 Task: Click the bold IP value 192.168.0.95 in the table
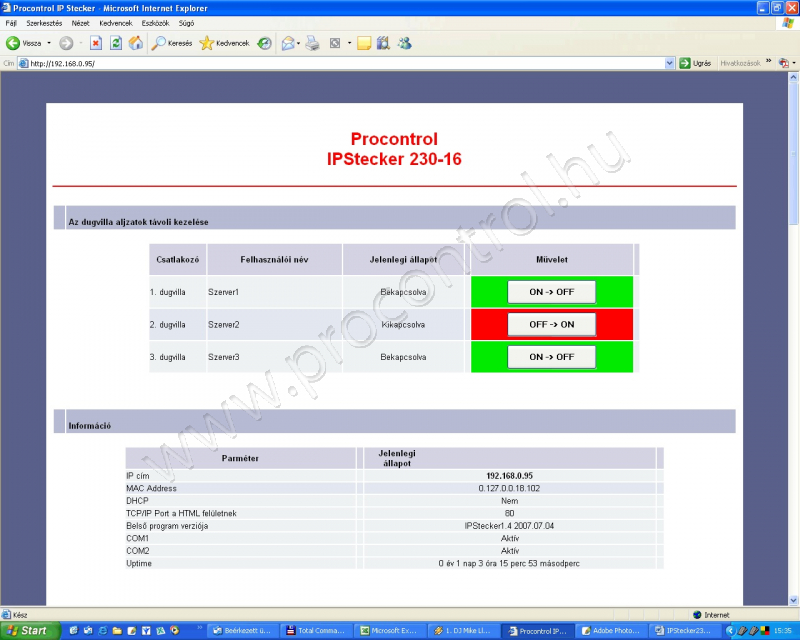point(510,476)
